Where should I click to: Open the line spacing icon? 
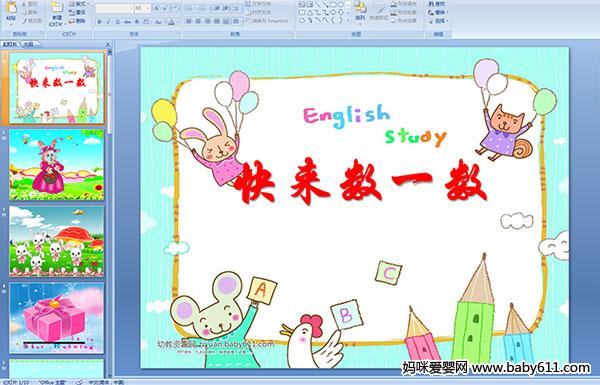click(x=237, y=8)
